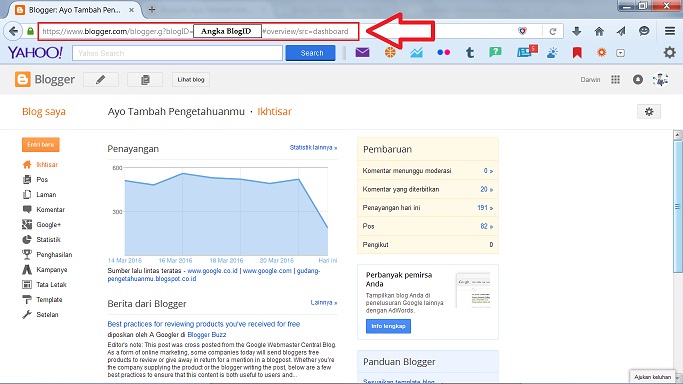Image resolution: width=683 pixels, height=384 pixels.
Task: Open Yahoo Sports basketball icon
Action: [x=390, y=53]
